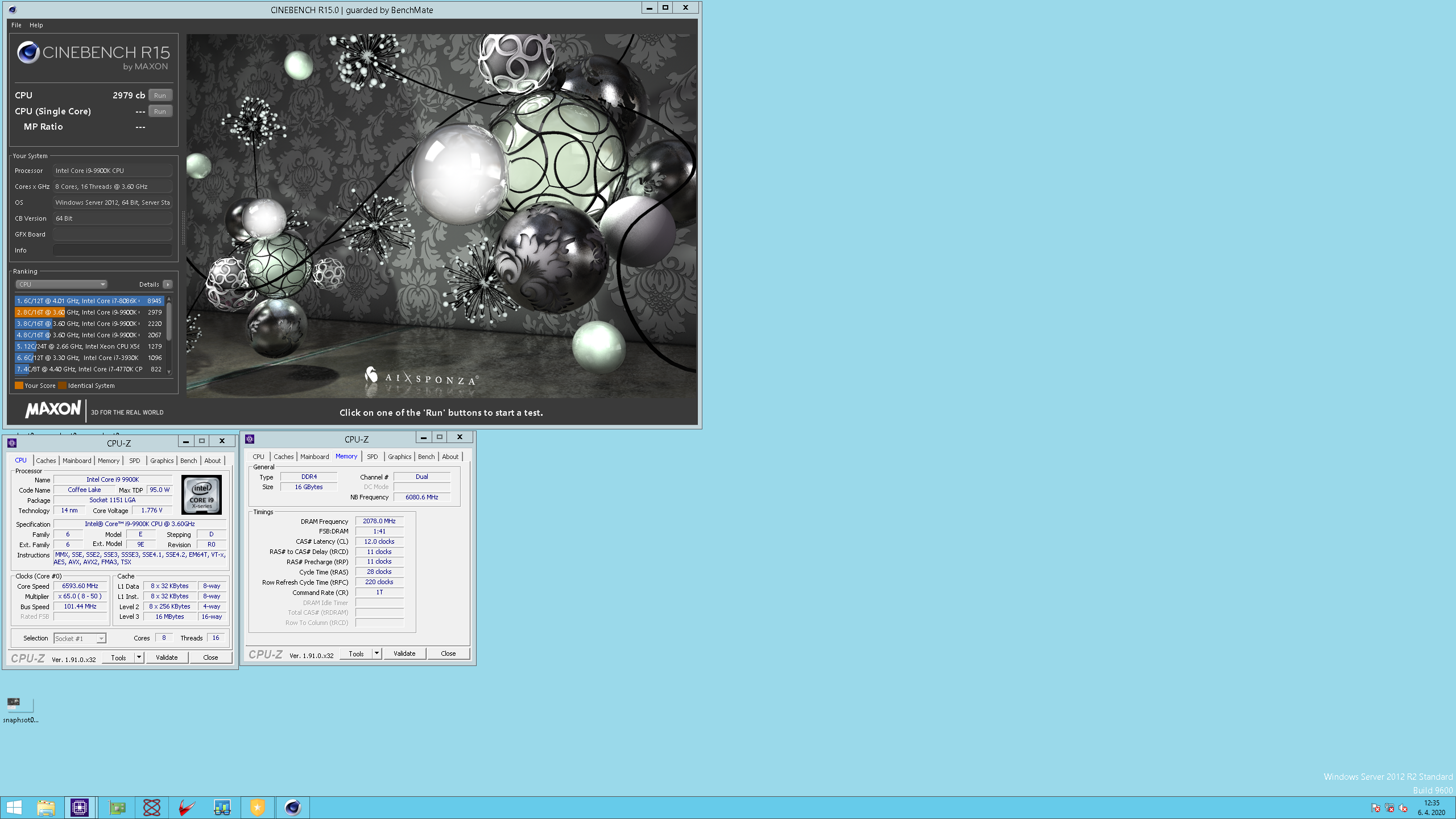
Task: Click the Info text field in Your System
Action: 113,250
